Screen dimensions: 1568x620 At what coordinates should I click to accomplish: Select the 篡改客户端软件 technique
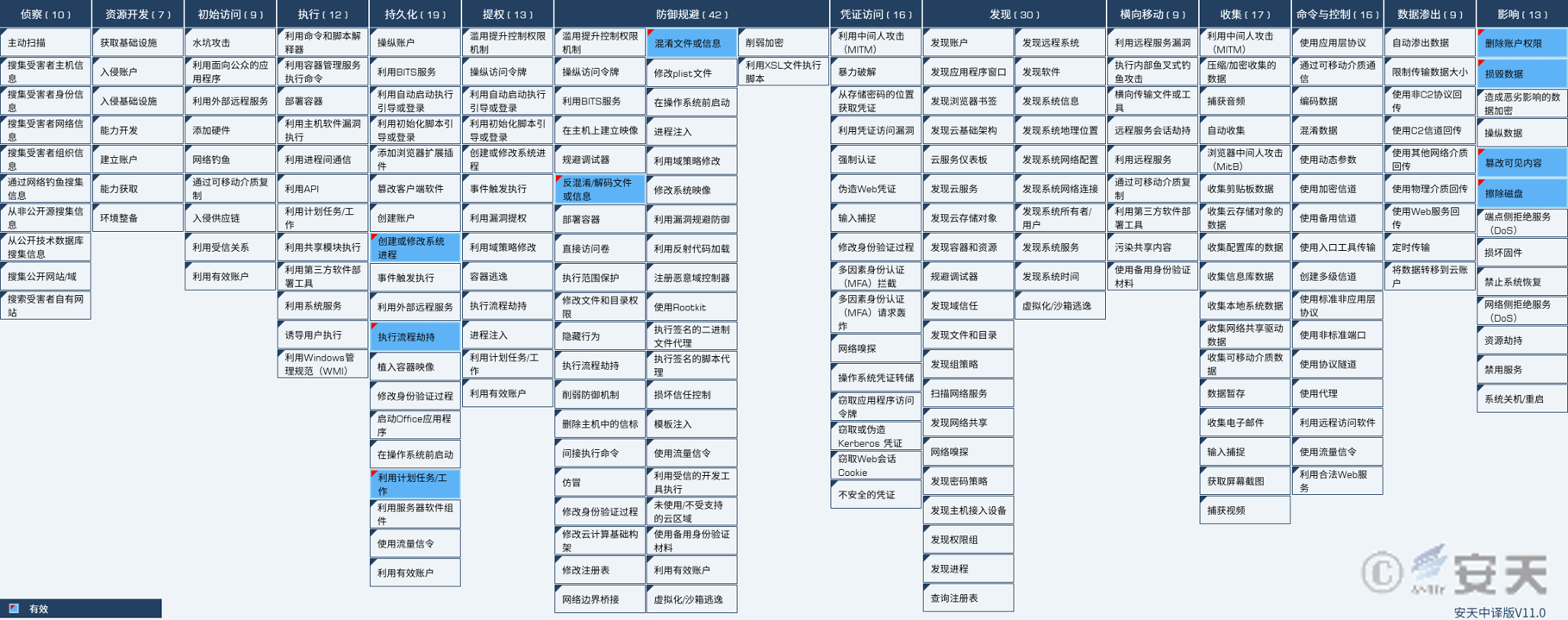pyautogui.click(x=415, y=189)
